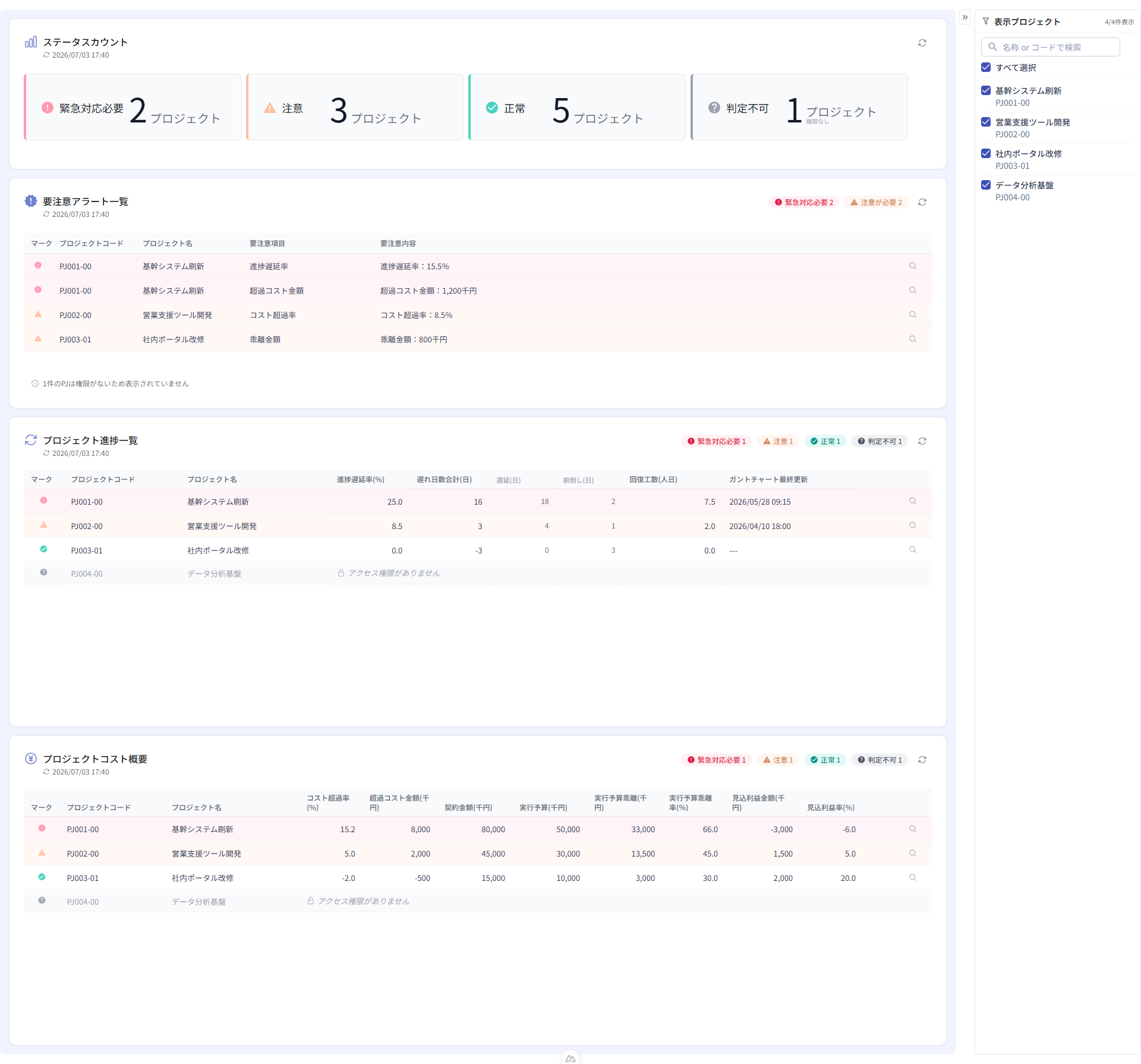The width and height of the screenshot is (1141, 1064).
Task: Filter cost list by 判定不可 1 badge
Action: (880, 760)
